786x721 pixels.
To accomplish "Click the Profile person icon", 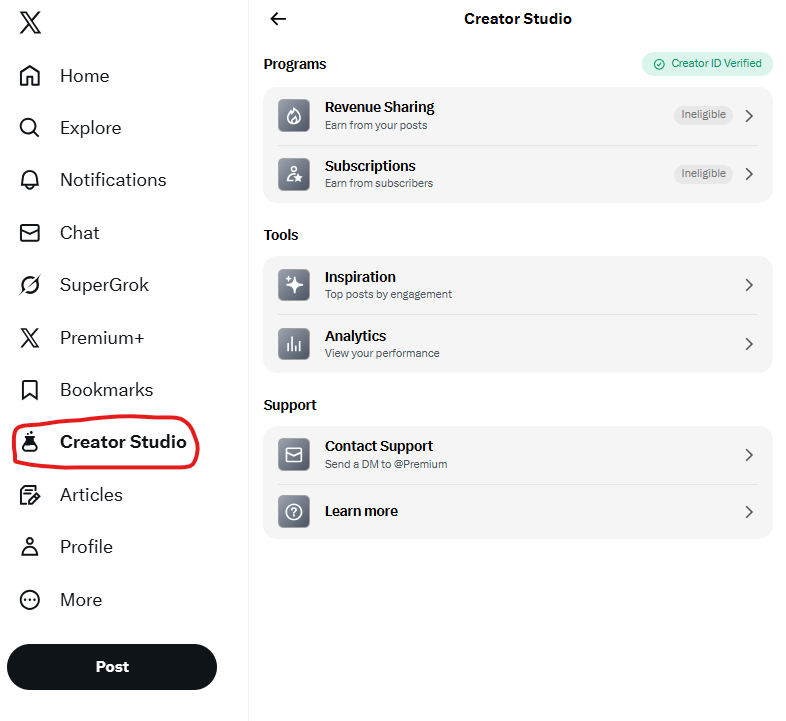I will tap(30, 547).
